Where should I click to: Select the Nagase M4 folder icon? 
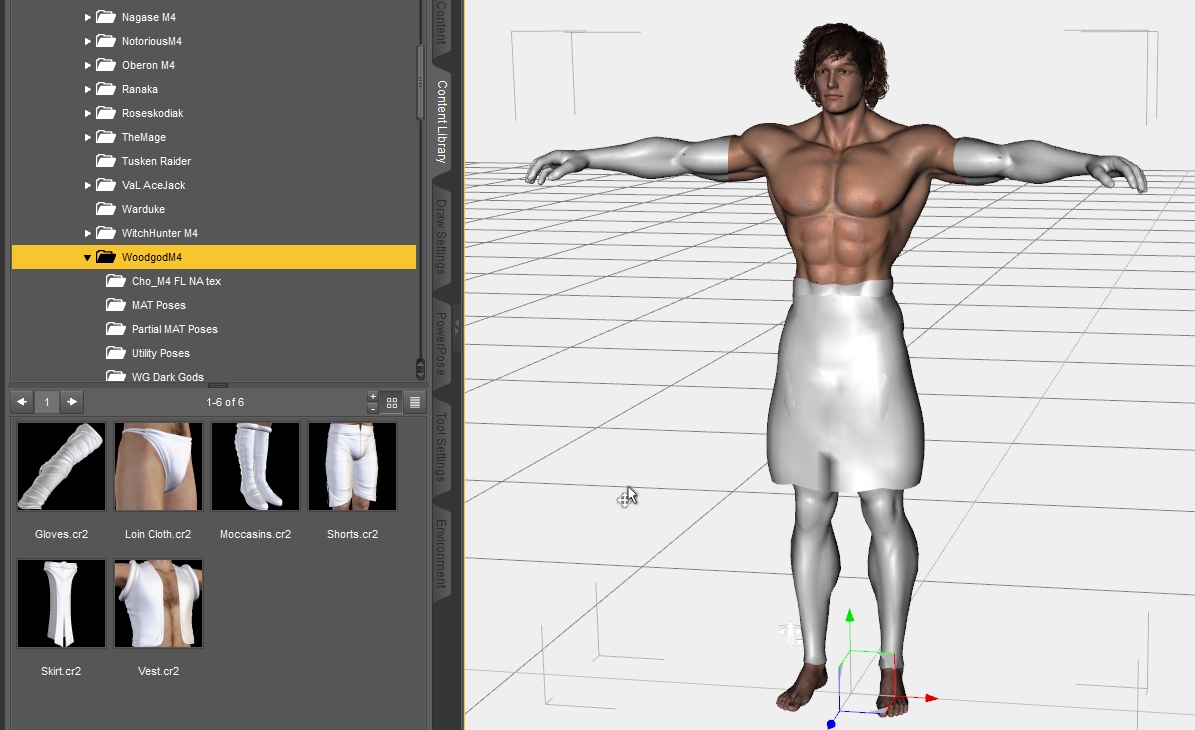[x=105, y=17]
